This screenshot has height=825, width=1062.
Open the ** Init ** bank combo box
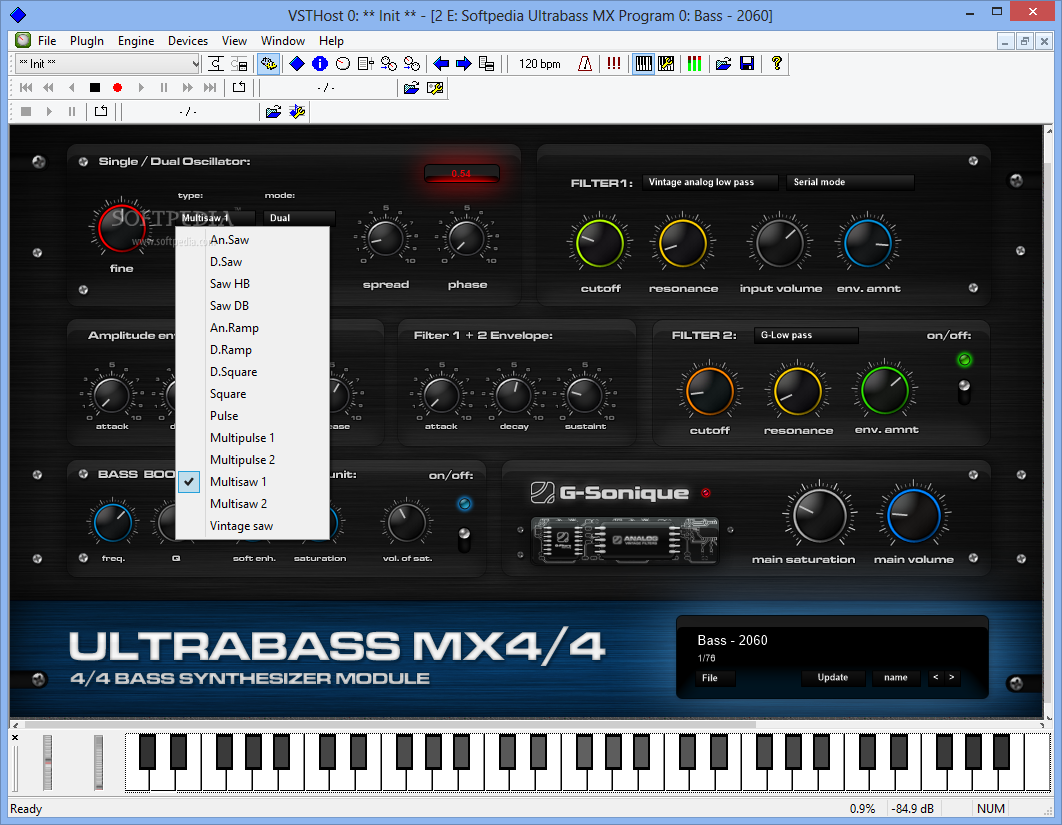pos(107,64)
